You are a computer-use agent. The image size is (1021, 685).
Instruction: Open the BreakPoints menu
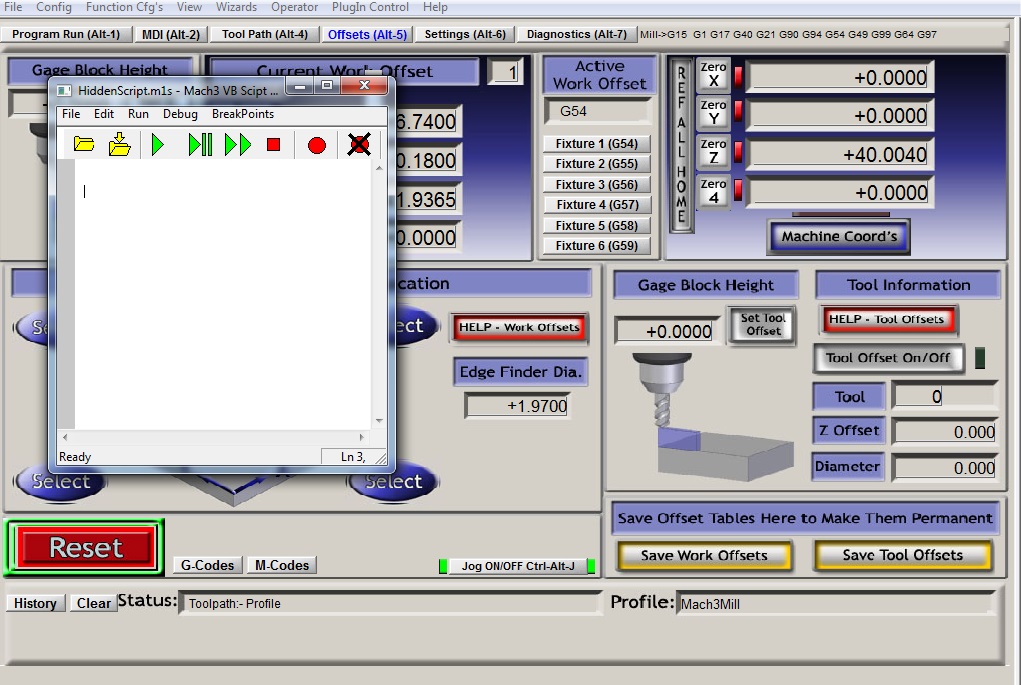[242, 114]
